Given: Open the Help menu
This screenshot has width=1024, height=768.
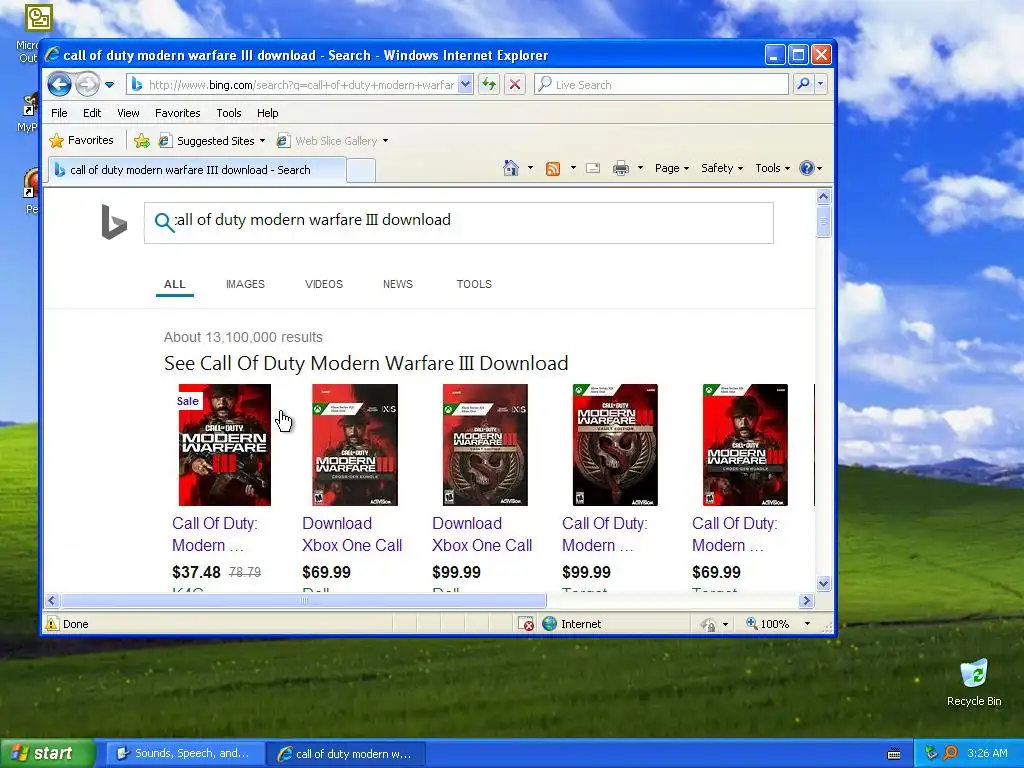Looking at the screenshot, I should pyautogui.click(x=267, y=113).
